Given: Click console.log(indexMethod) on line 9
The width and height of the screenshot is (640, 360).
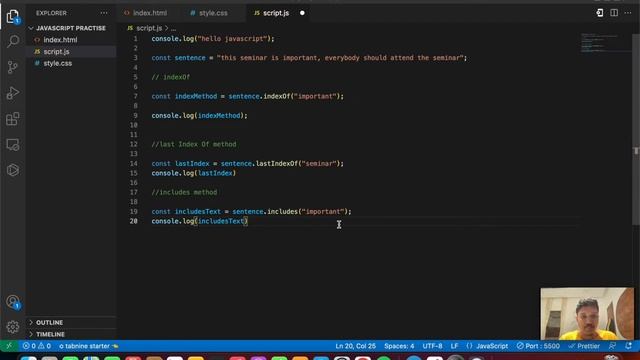Looking at the screenshot, I should [x=200, y=116].
